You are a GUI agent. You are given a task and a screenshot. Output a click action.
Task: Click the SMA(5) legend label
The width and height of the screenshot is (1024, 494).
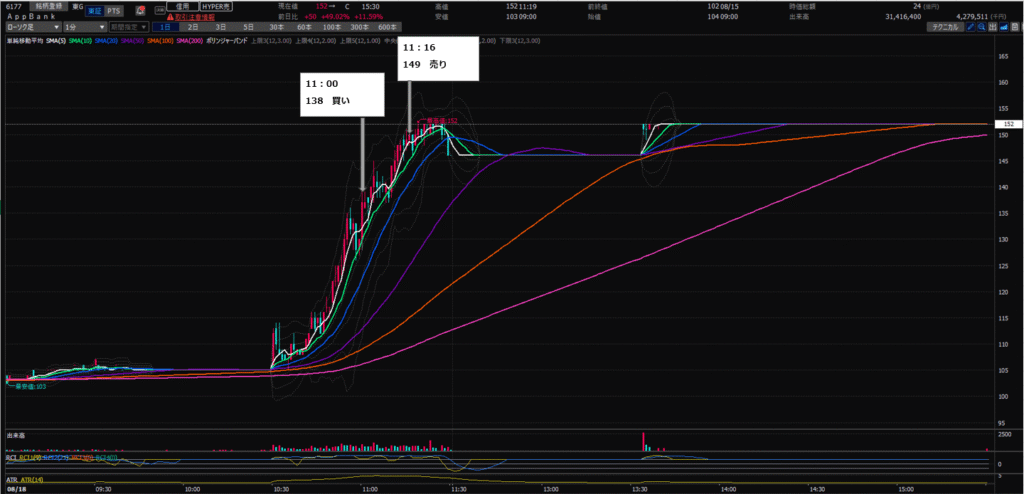pos(56,41)
